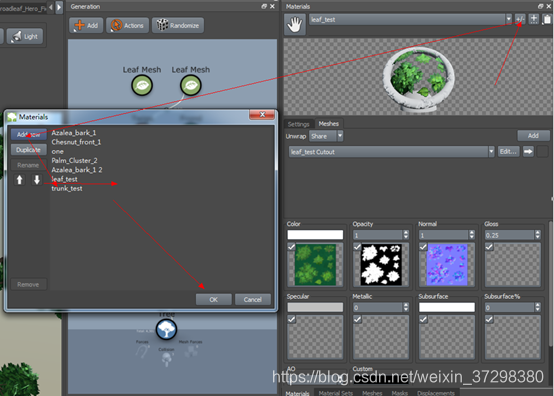Open the Displacements bottom tab
Image resolution: width=554 pixels, height=396 pixels.
tap(436, 393)
